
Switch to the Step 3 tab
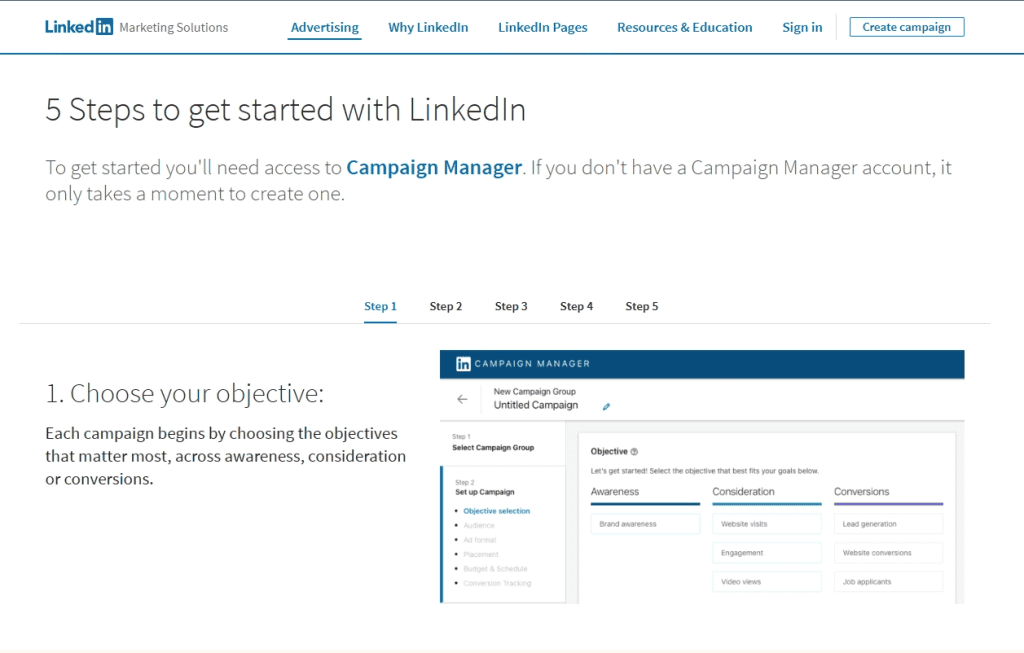click(511, 306)
